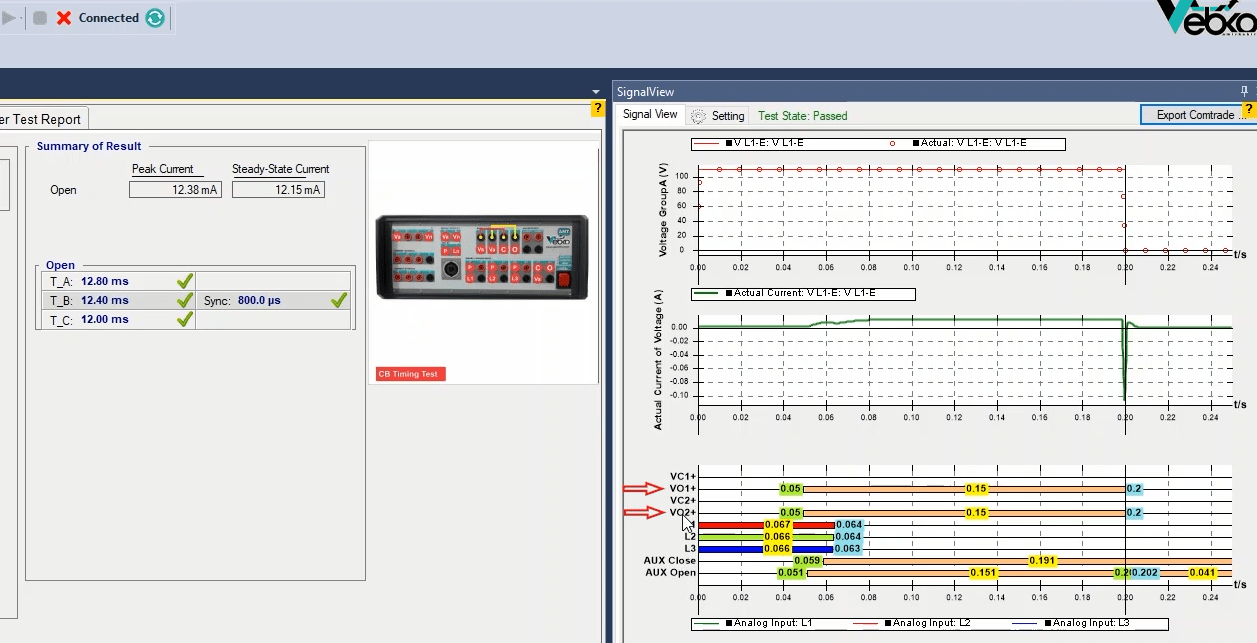Viewport: 1257px width, 643px height.
Task: Click the Steady-State Current value field
Action: pos(278,190)
